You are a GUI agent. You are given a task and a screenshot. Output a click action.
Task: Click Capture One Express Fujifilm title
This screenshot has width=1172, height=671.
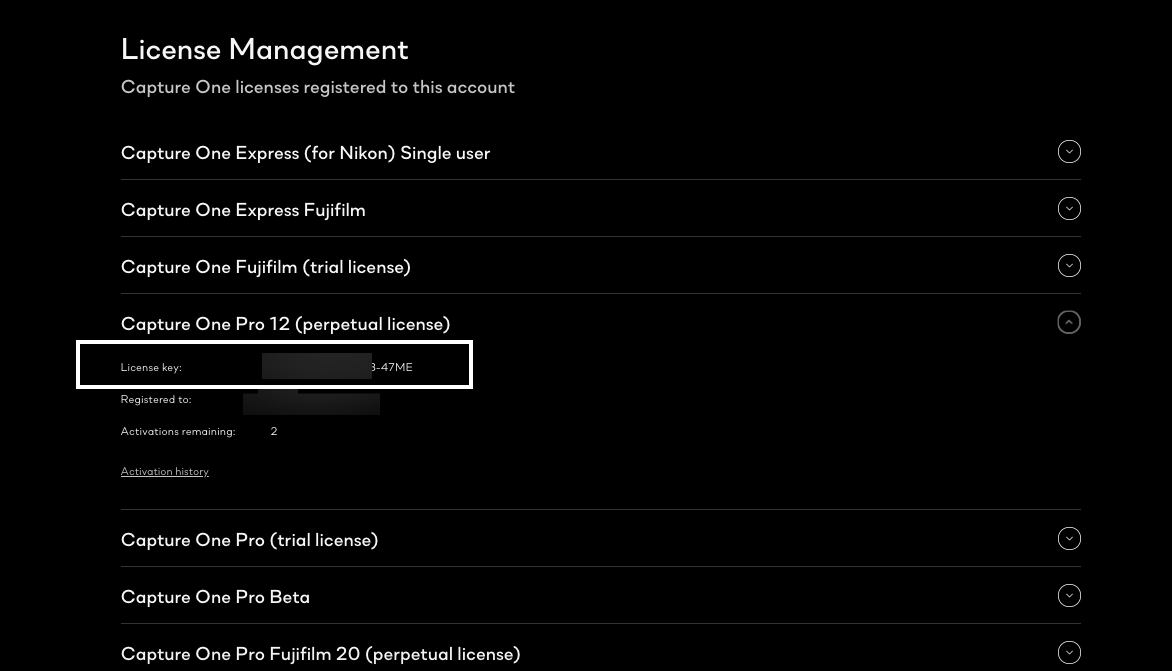coord(243,210)
